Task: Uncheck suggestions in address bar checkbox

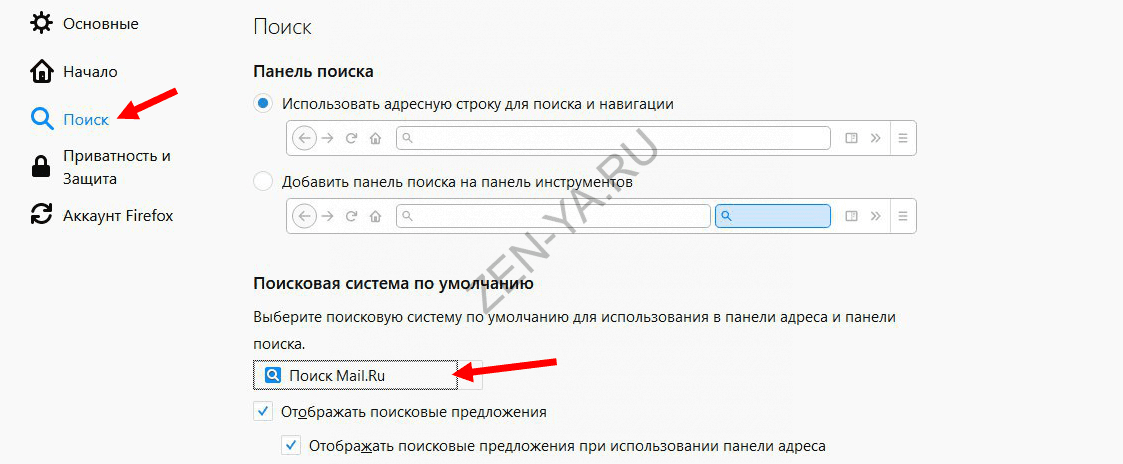Action: pos(291,445)
